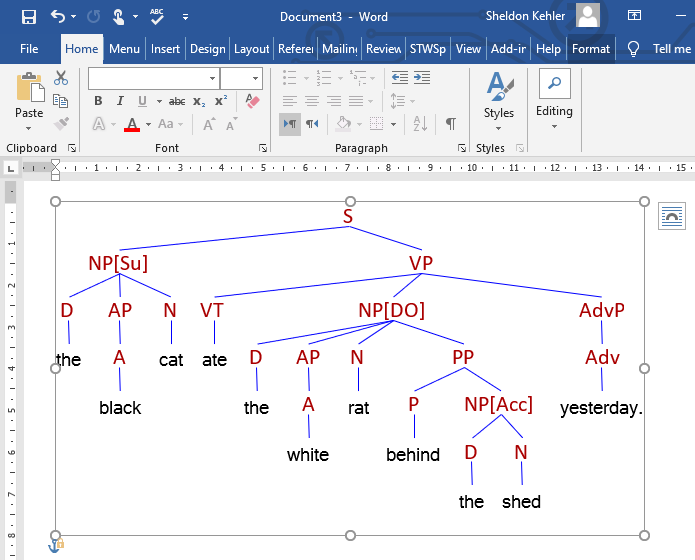
Task: Click the Copy icon
Action: tap(61, 101)
